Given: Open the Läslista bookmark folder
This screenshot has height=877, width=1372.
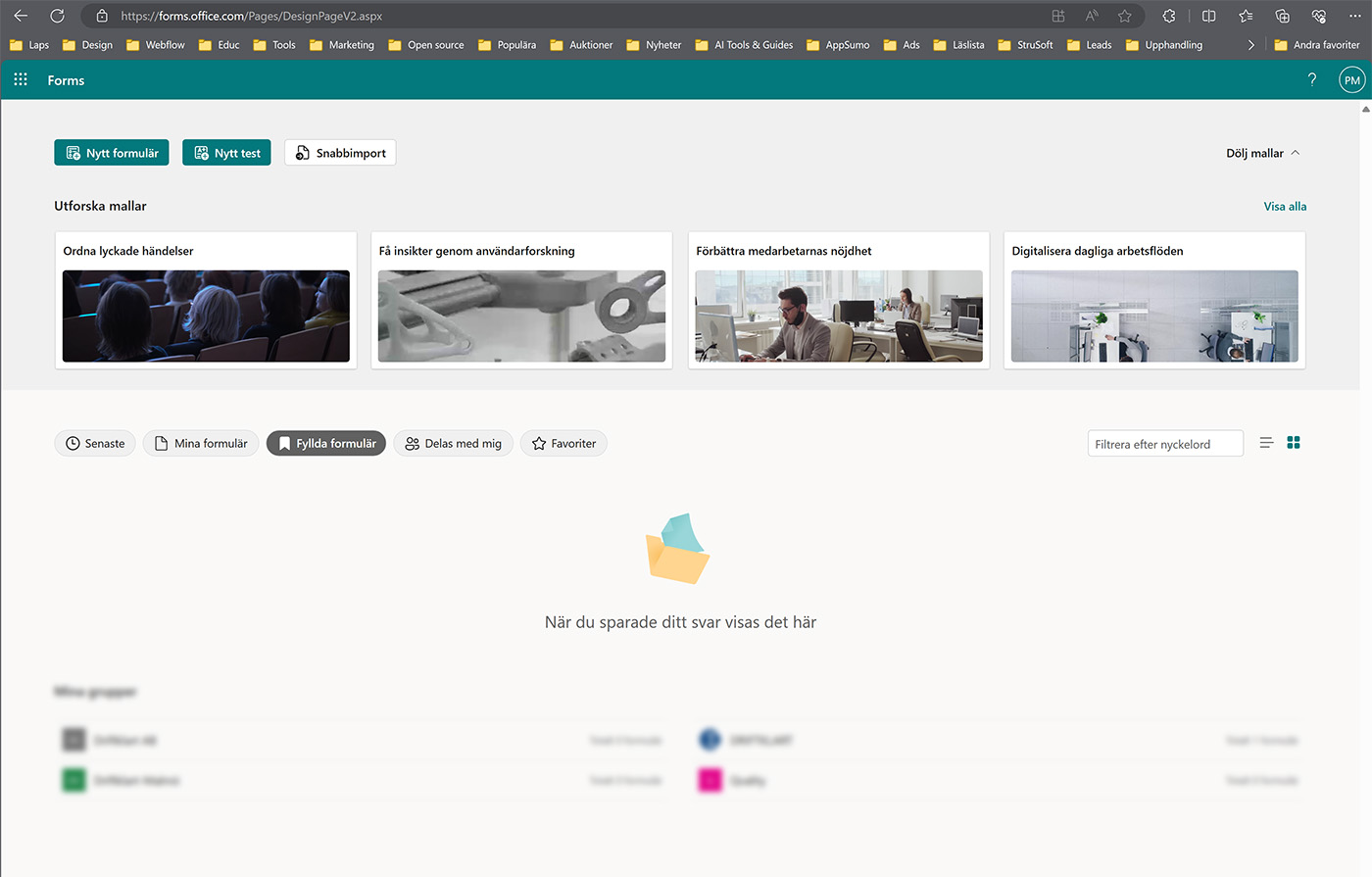Looking at the screenshot, I should tap(958, 45).
